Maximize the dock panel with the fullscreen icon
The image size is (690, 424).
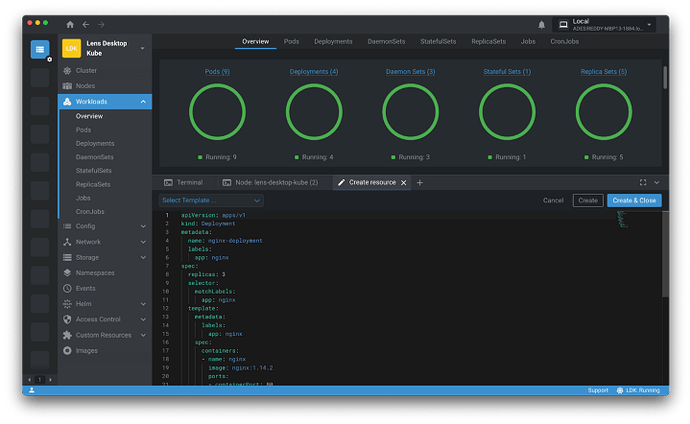point(642,183)
